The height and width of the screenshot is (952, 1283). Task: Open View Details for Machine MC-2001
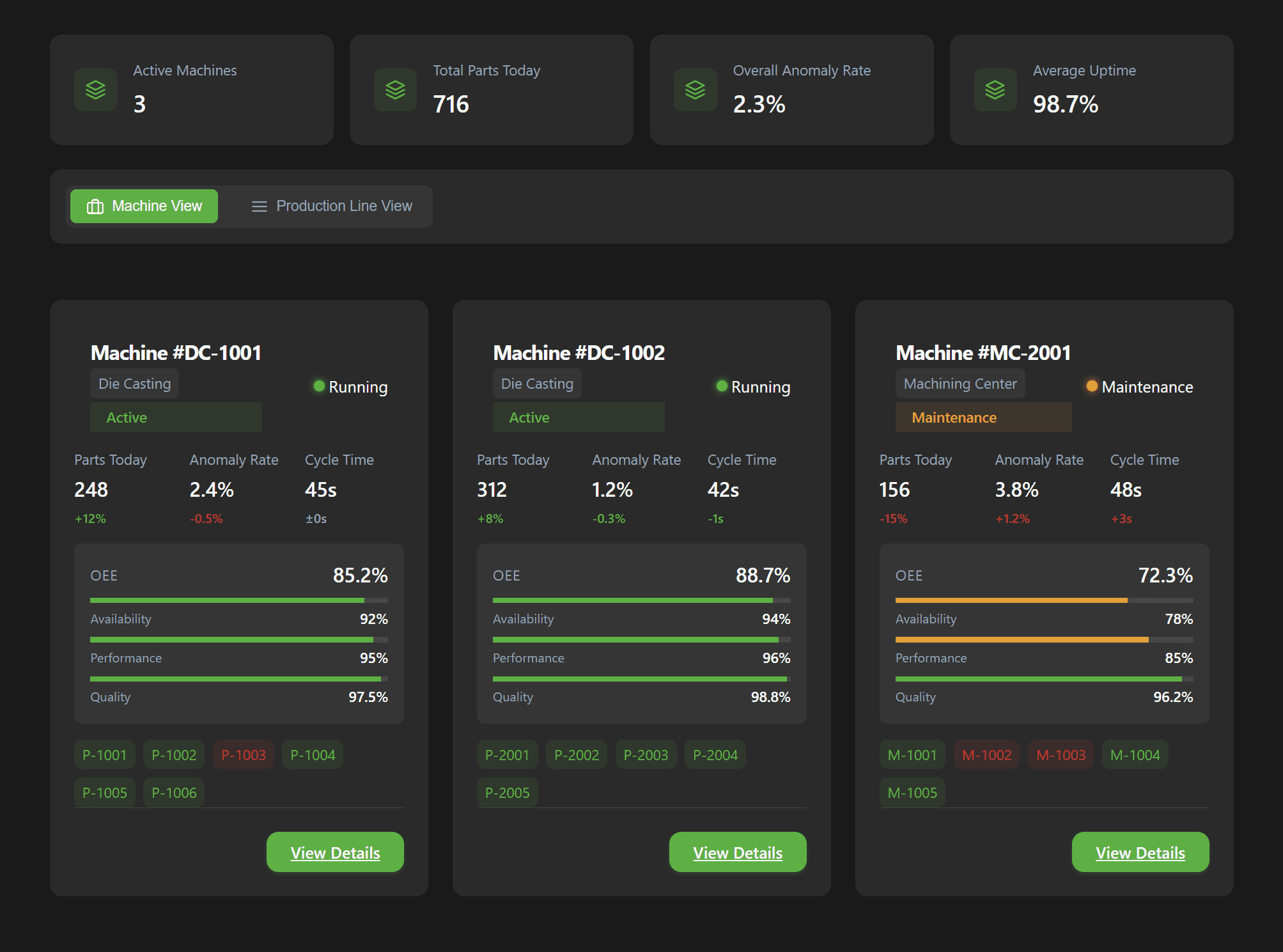click(1140, 852)
